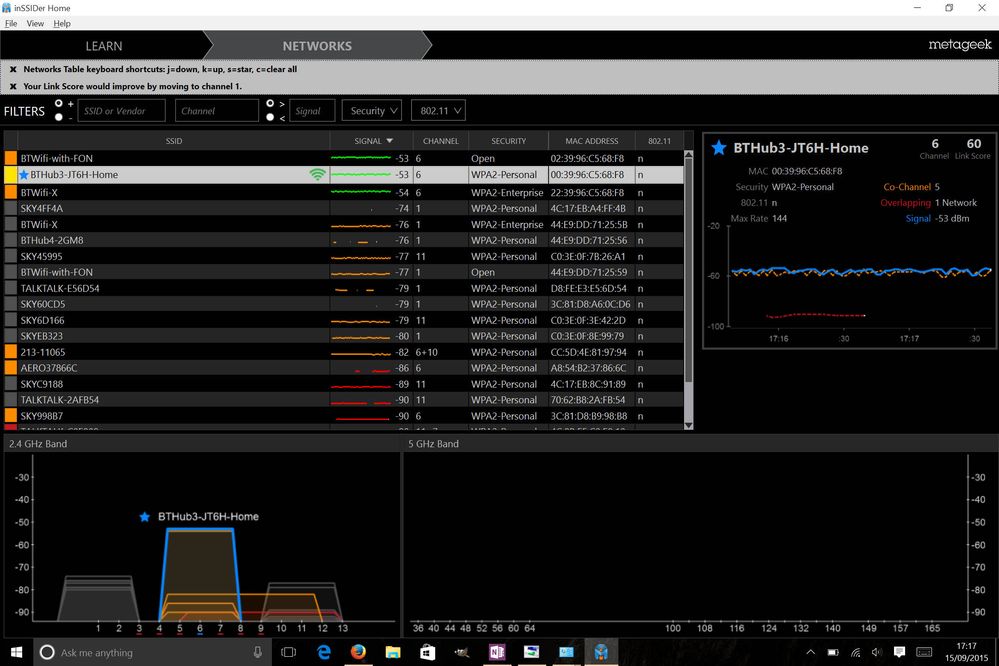Select the SKYEB323 network row
Viewport: 999px width, 666px height.
click(344, 336)
